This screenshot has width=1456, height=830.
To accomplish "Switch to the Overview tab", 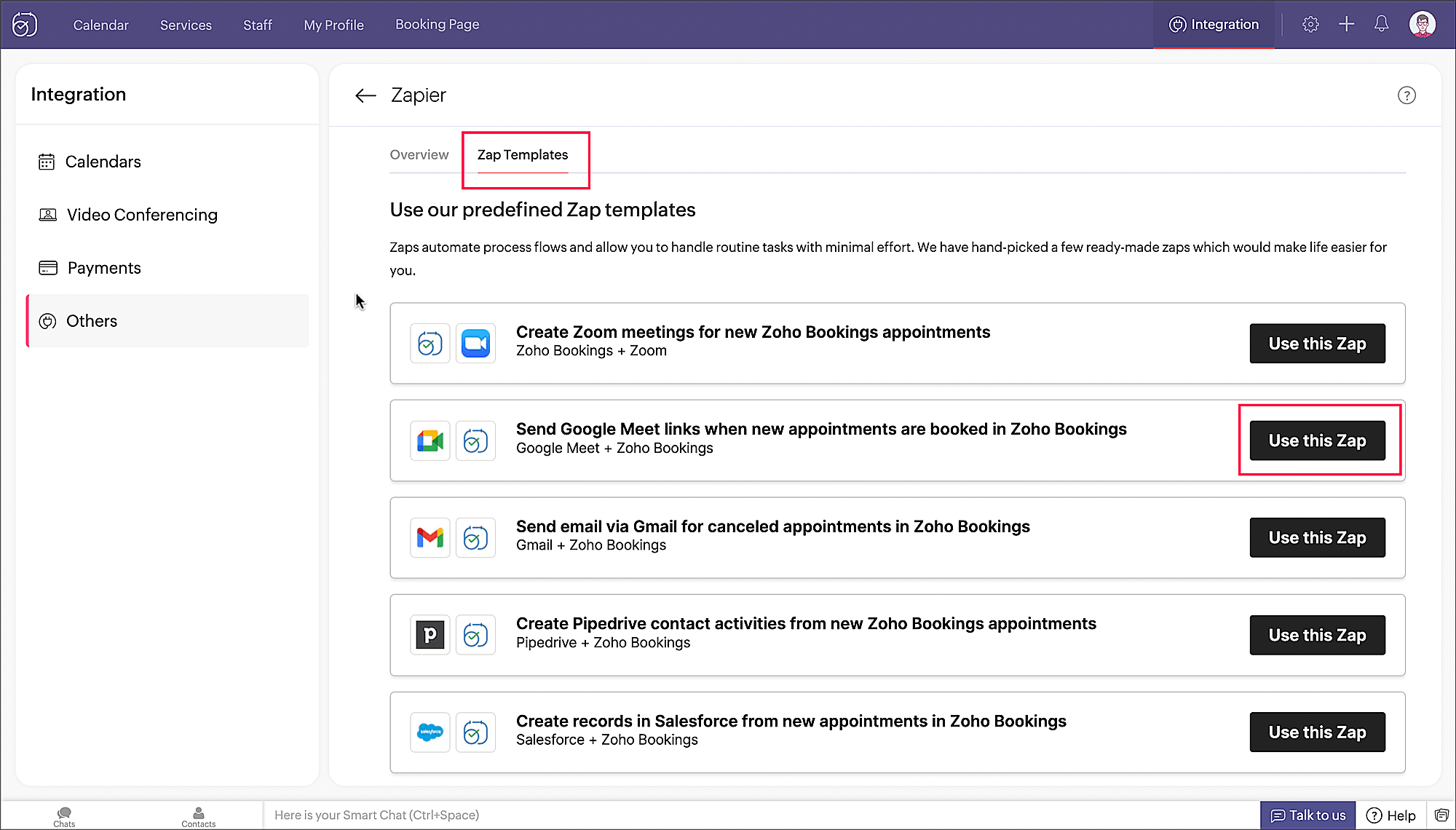I will click(x=419, y=155).
